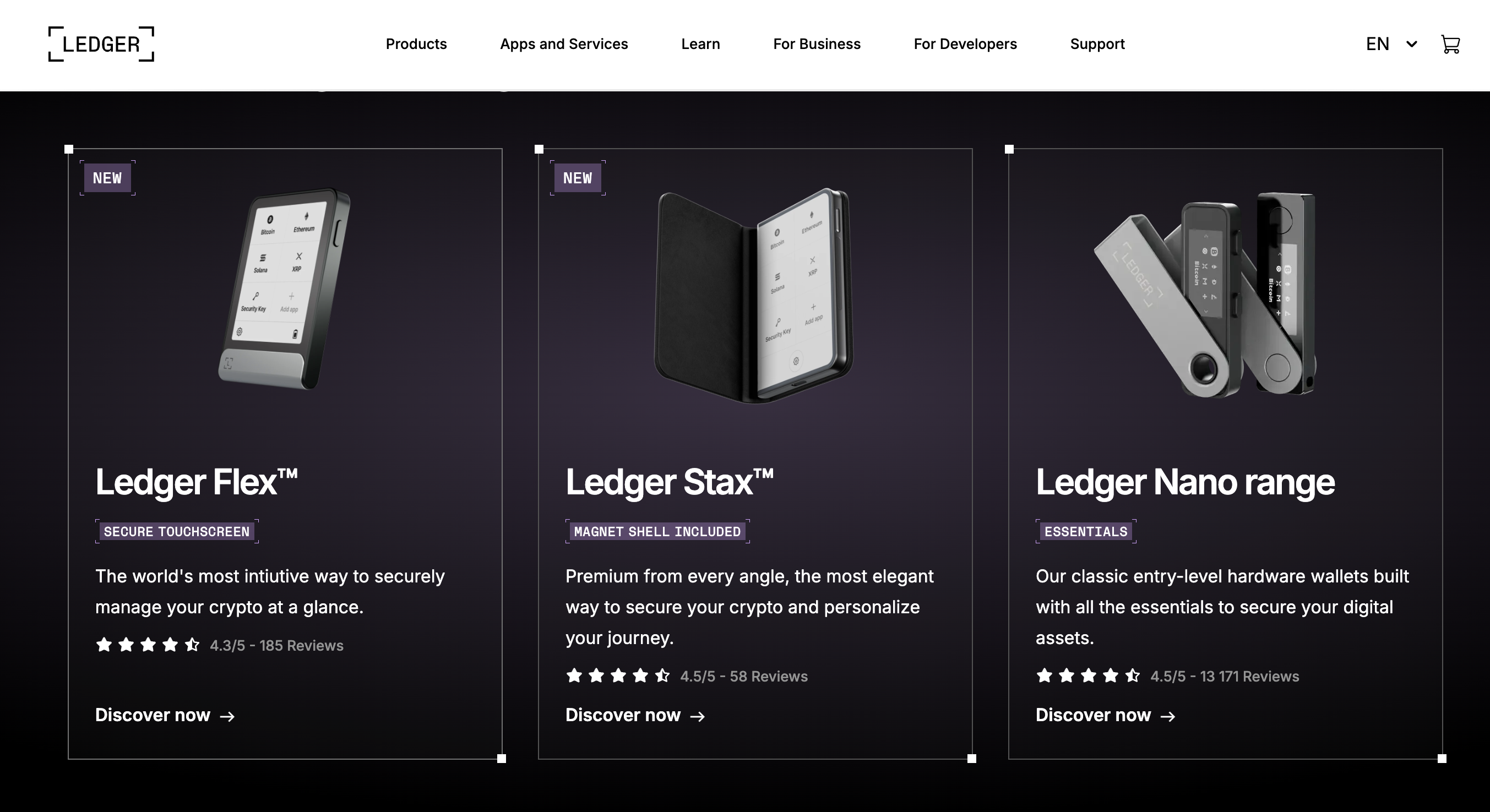The image size is (1490, 812).
Task: Open the Apps and Services menu
Action: click(x=563, y=44)
